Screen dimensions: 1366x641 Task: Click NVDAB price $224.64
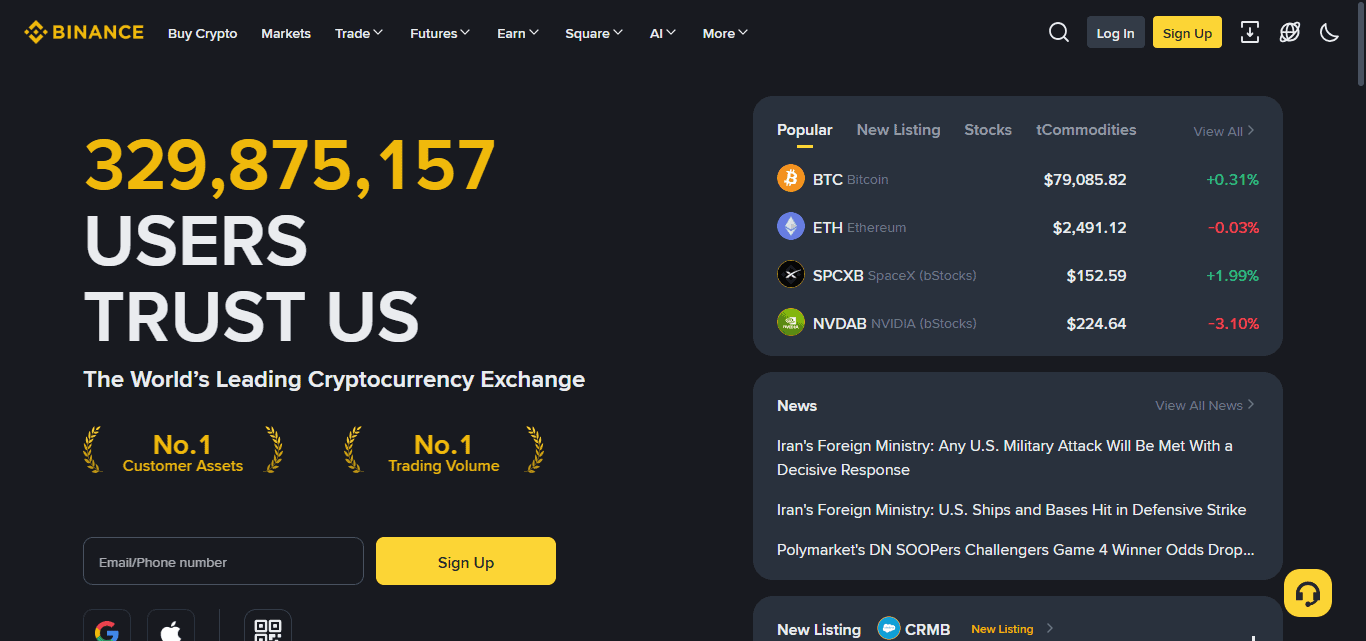click(1097, 324)
